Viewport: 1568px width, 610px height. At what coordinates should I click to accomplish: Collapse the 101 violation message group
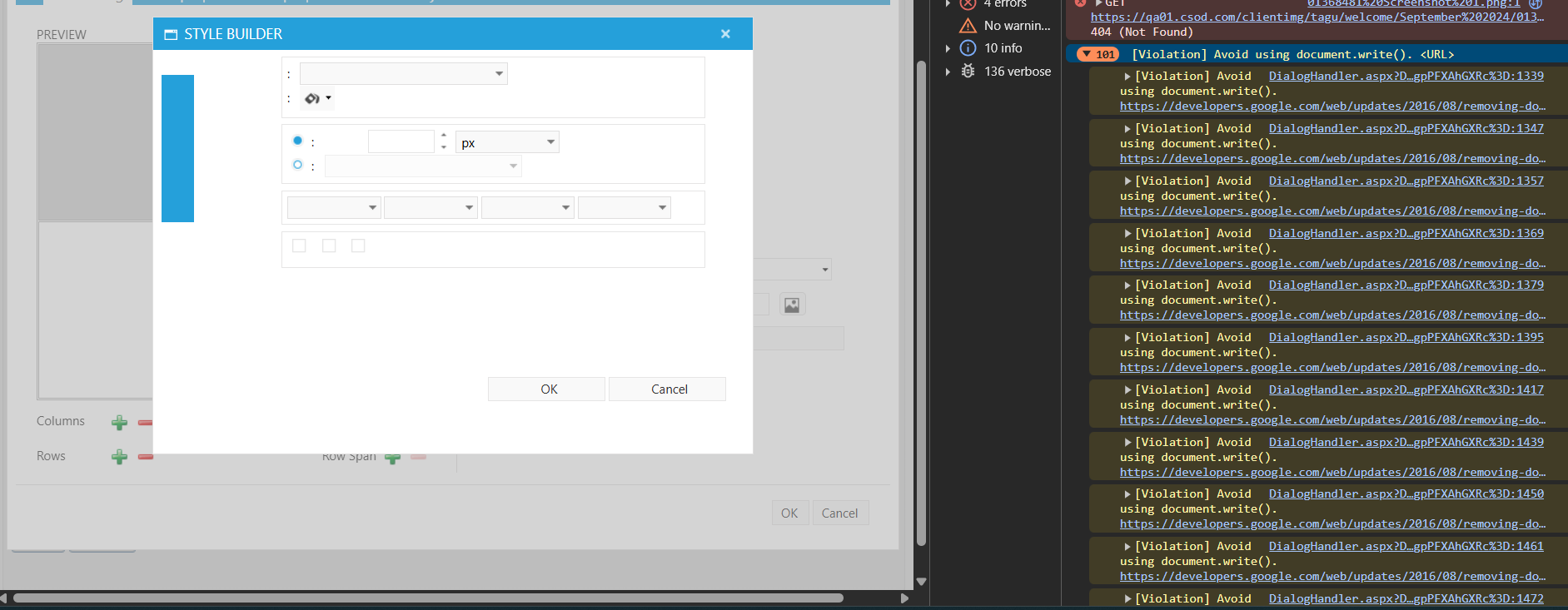[x=1087, y=54]
